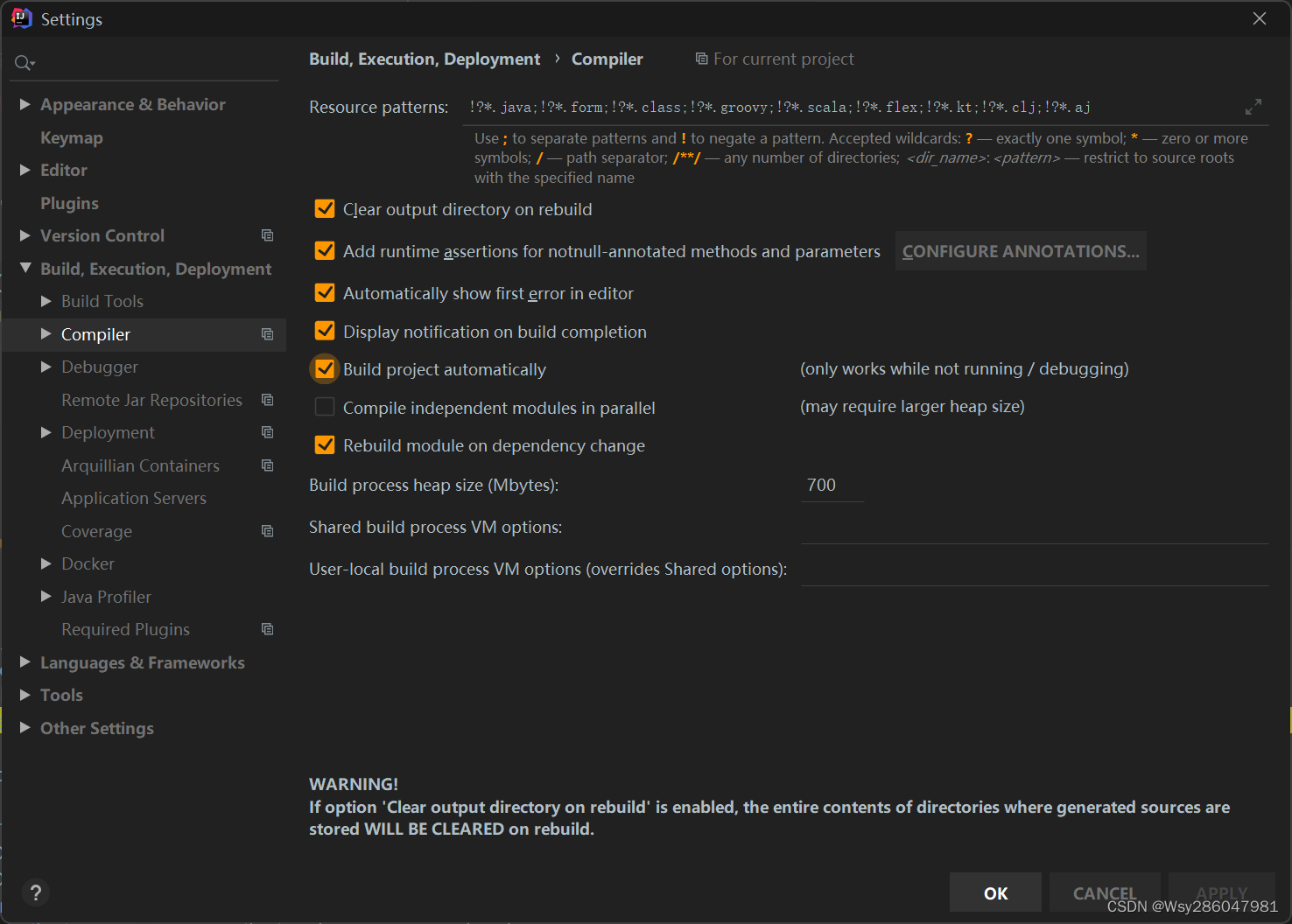Open the Plugins settings page
The width and height of the screenshot is (1292, 924).
tap(69, 203)
